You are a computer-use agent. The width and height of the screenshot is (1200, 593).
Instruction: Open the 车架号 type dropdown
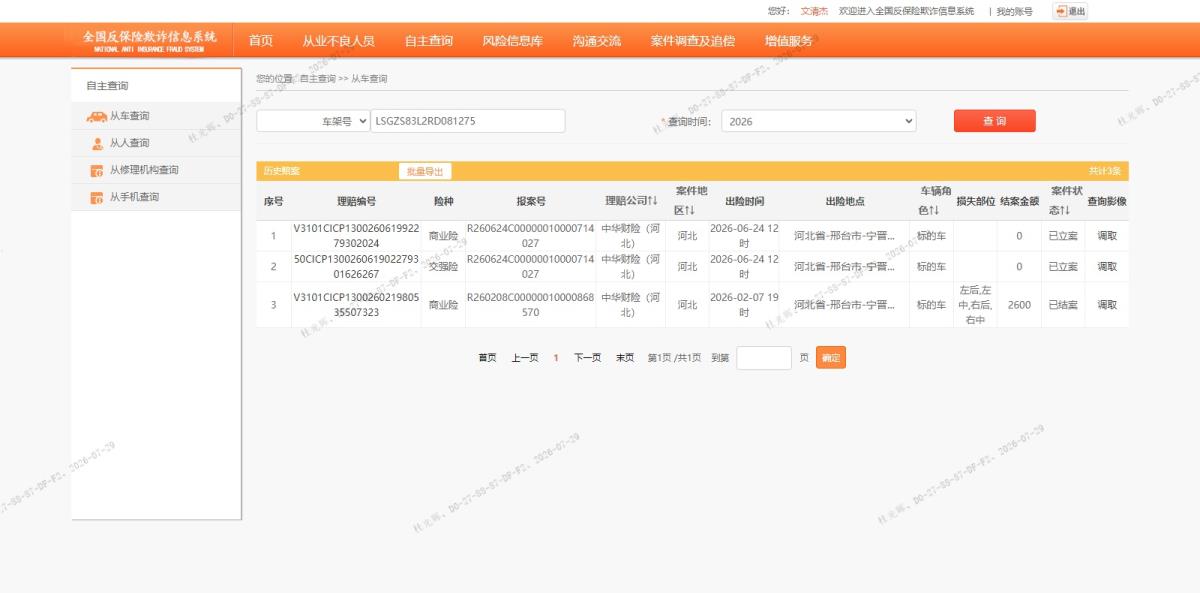click(313, 121)
